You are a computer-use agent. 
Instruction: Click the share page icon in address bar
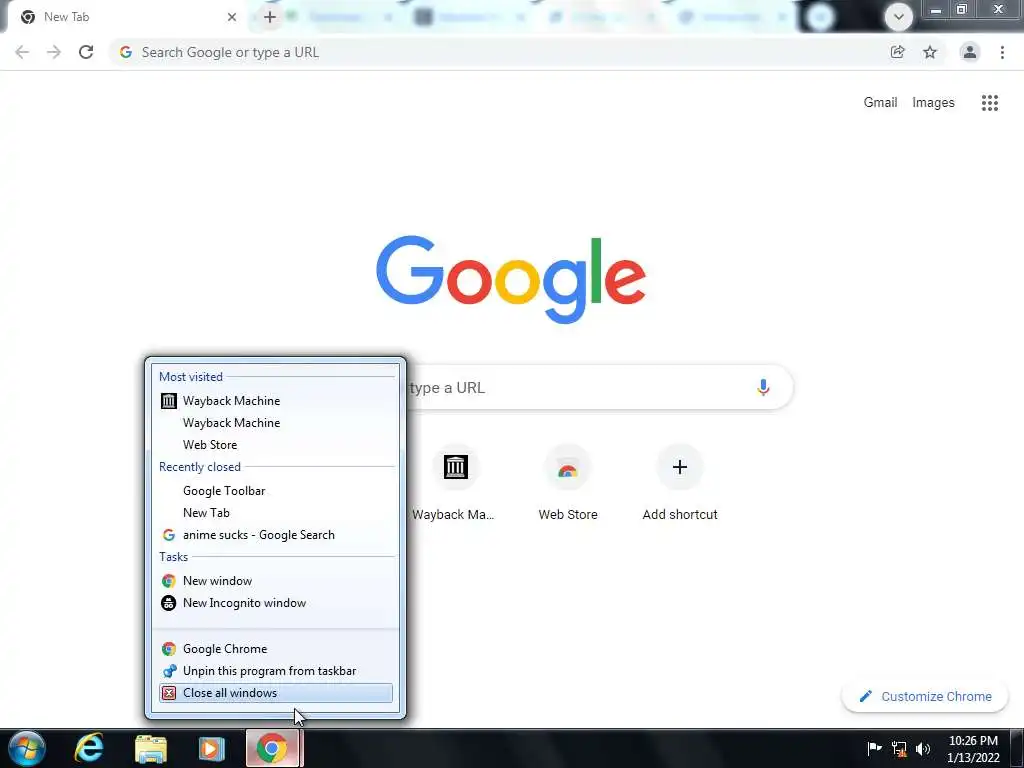tap(897, 52)
